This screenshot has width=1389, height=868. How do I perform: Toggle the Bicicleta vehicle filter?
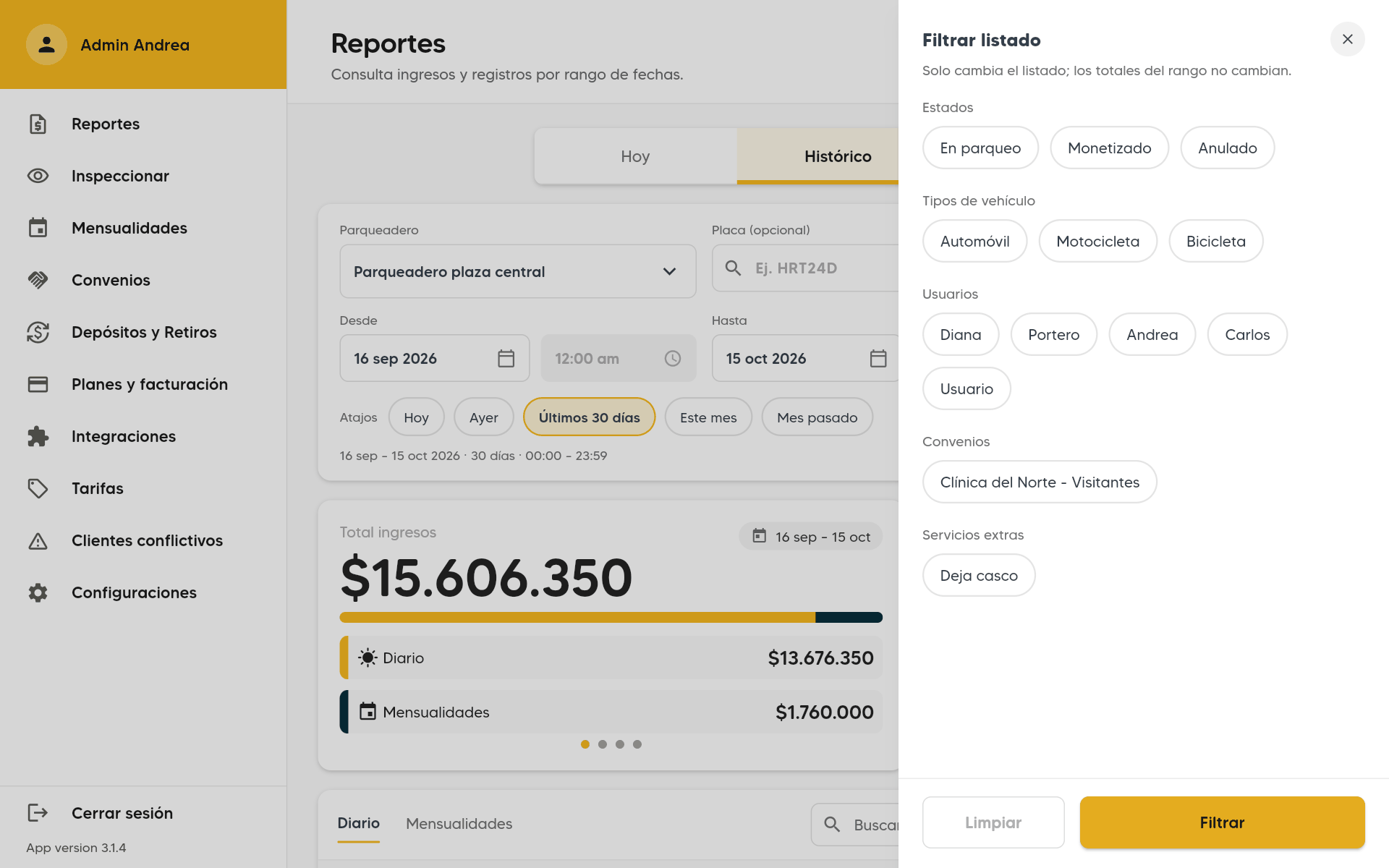[x=1215, y=241]
